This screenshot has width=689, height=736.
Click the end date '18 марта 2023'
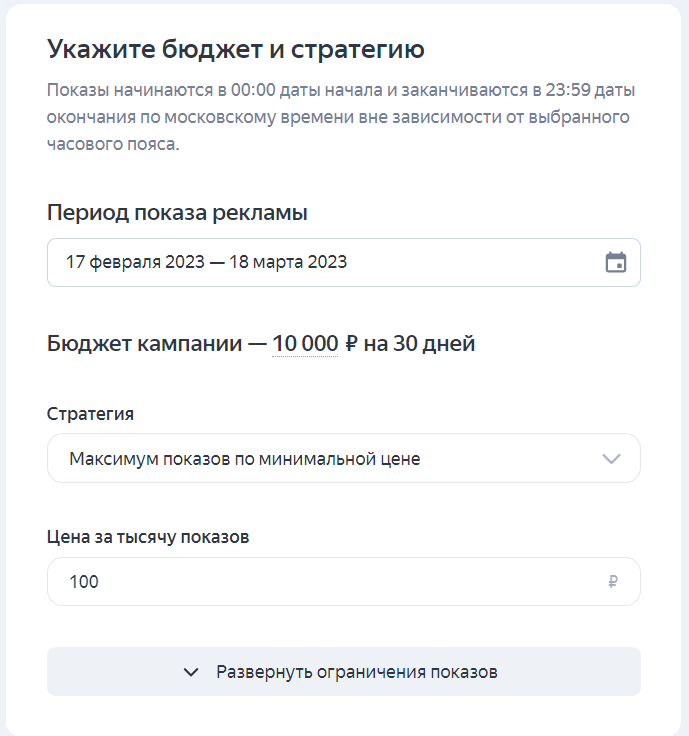click(292, 263)
